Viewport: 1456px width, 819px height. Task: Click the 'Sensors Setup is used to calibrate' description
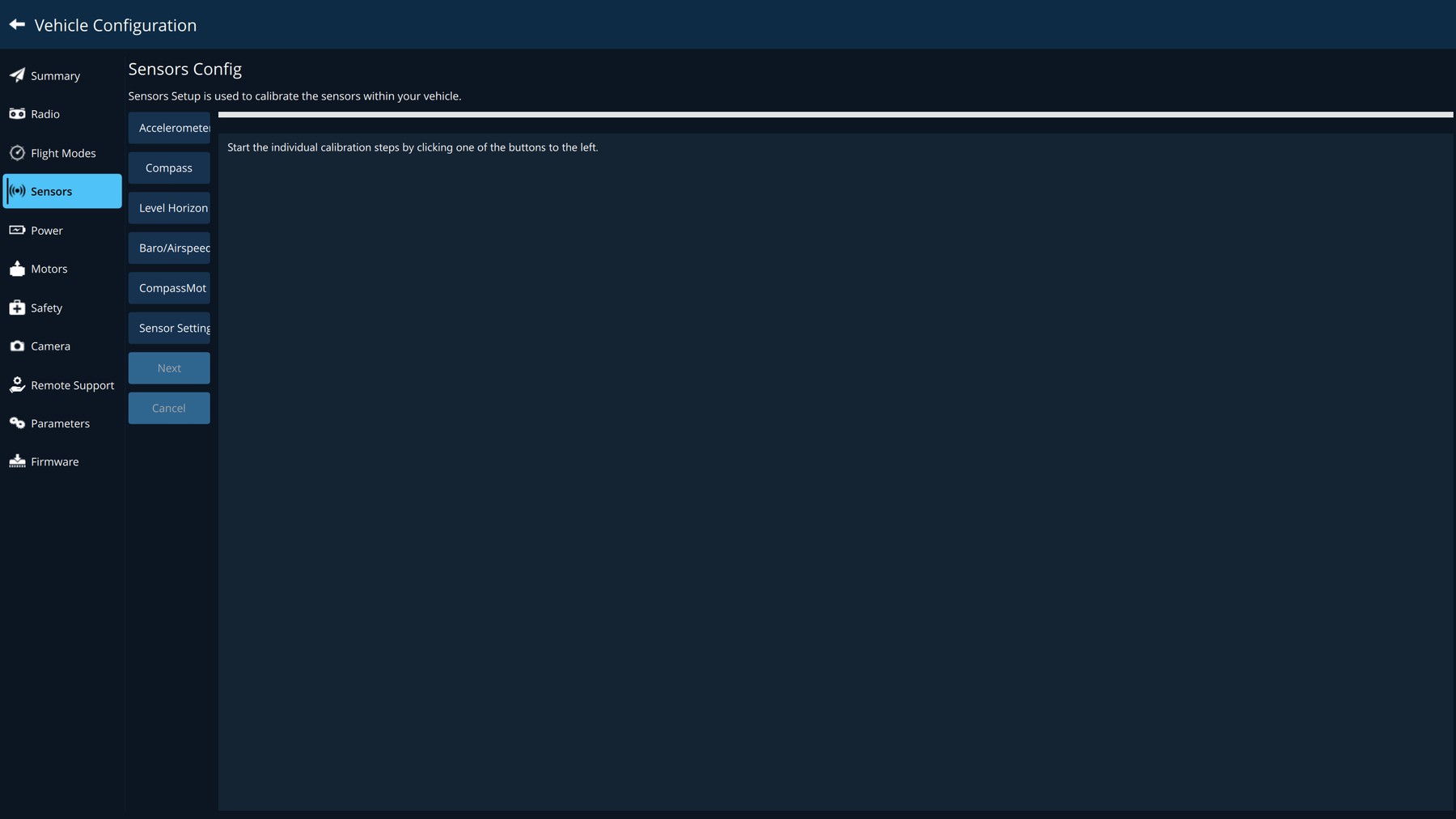pyautogui.click(x=294, y=95)
